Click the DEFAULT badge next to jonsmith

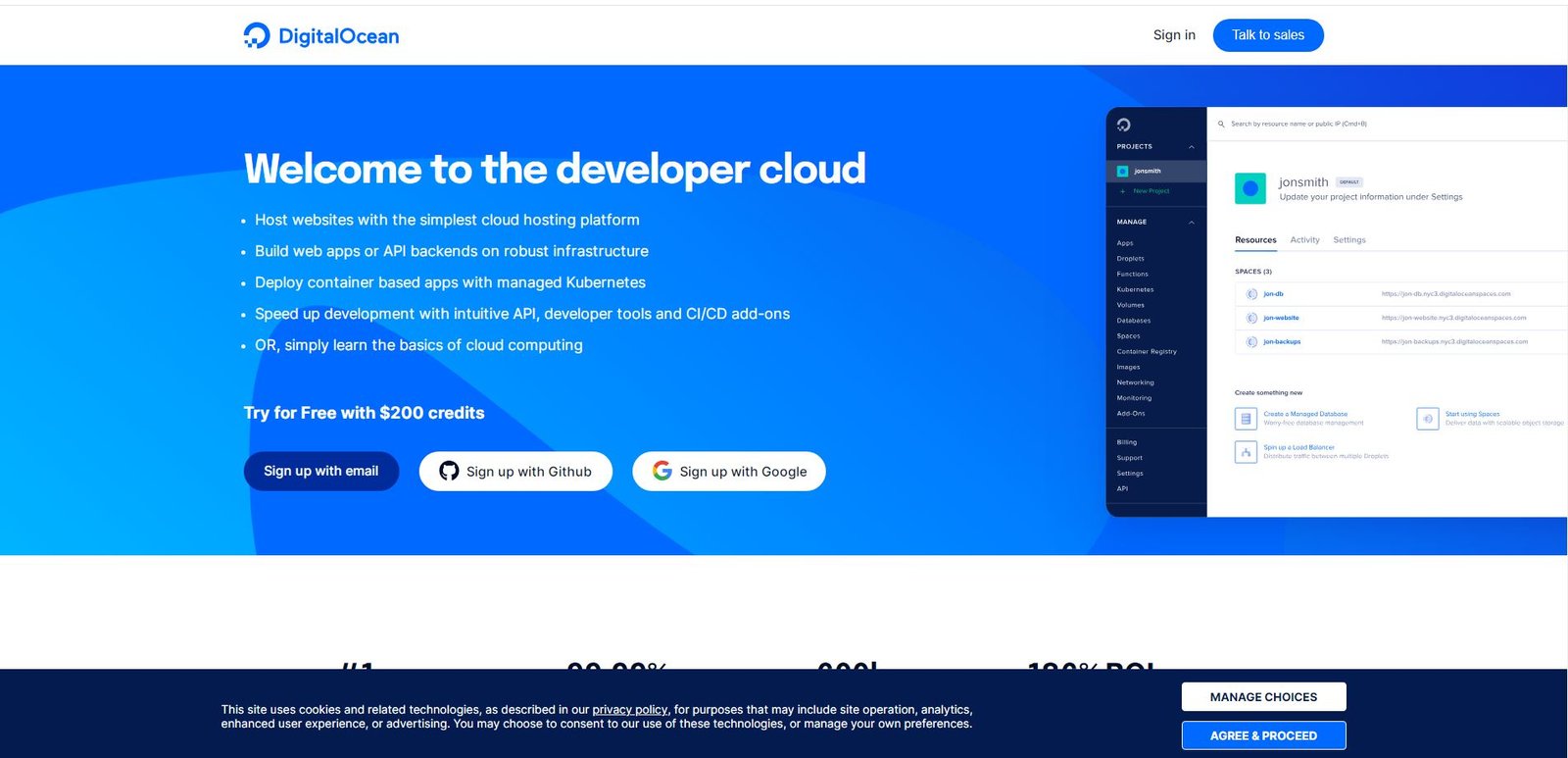click(x=1349, y=182)
